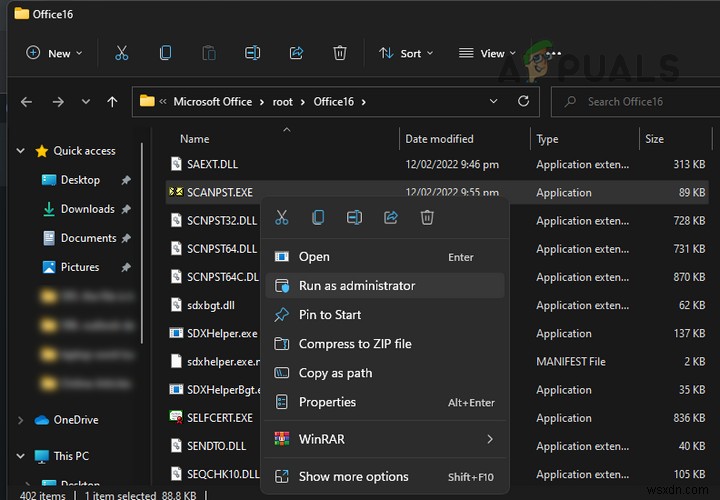Click the Share icon in the top toolbar
Image resolution: width=720 pixels, height=500 pixels.
click(x=296, y=53)
